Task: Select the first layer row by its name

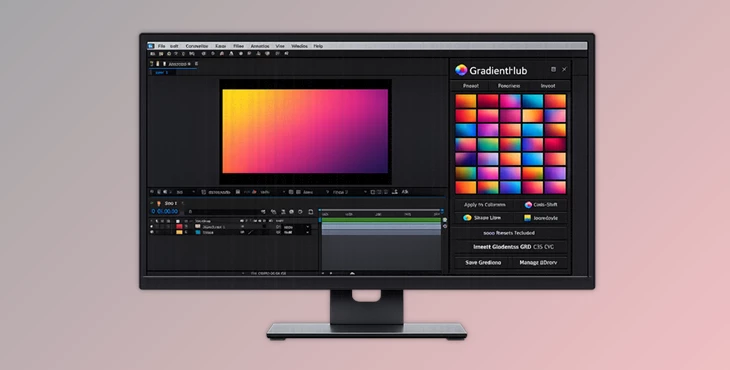Action: pyautogui.click(x=214, y=227)
